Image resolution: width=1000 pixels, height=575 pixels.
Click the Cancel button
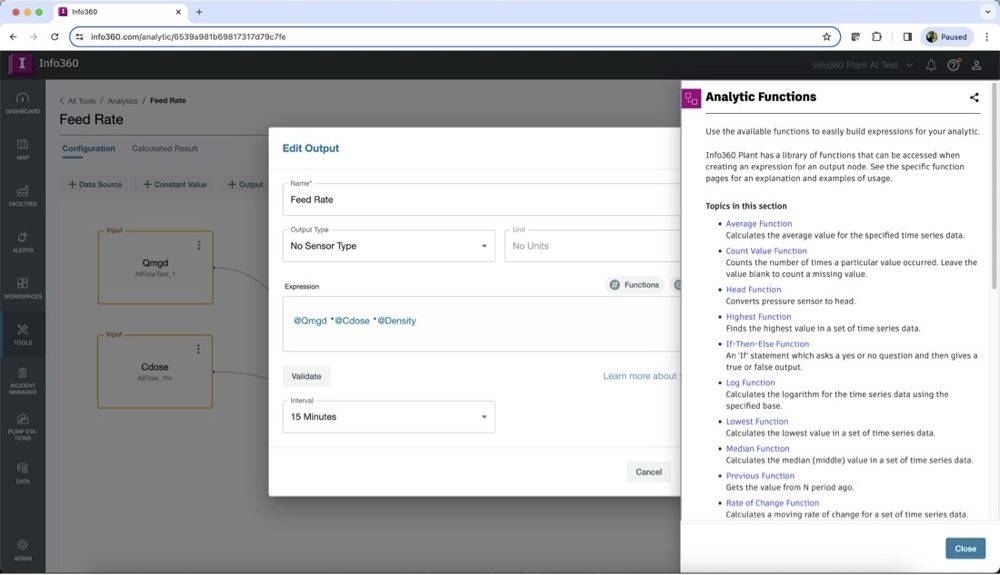tap(649, 472)
